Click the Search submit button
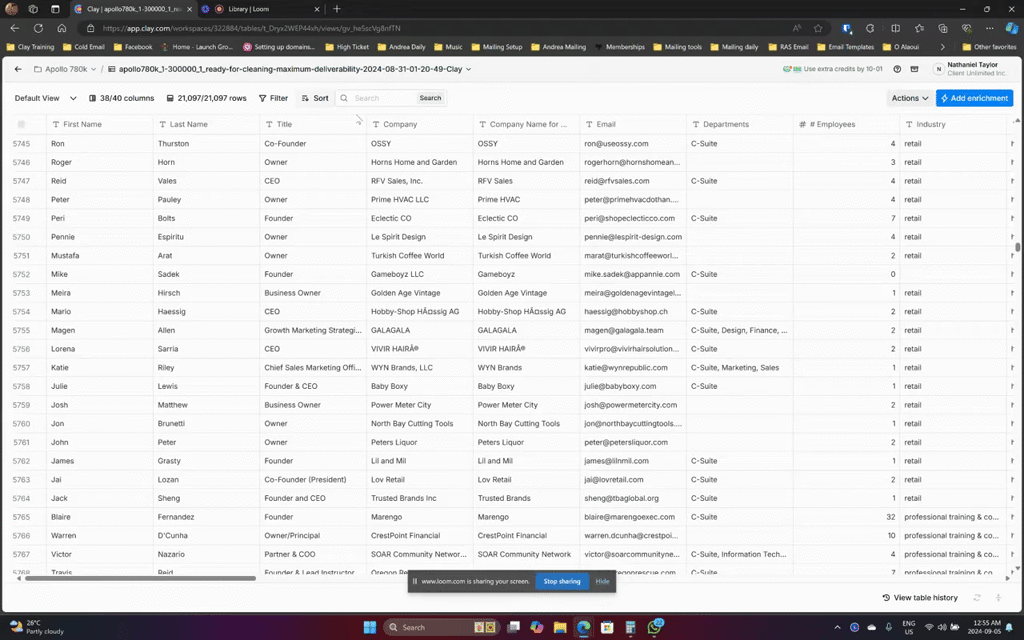Screen dimensions: 1024x640 [x=430, y=98]
